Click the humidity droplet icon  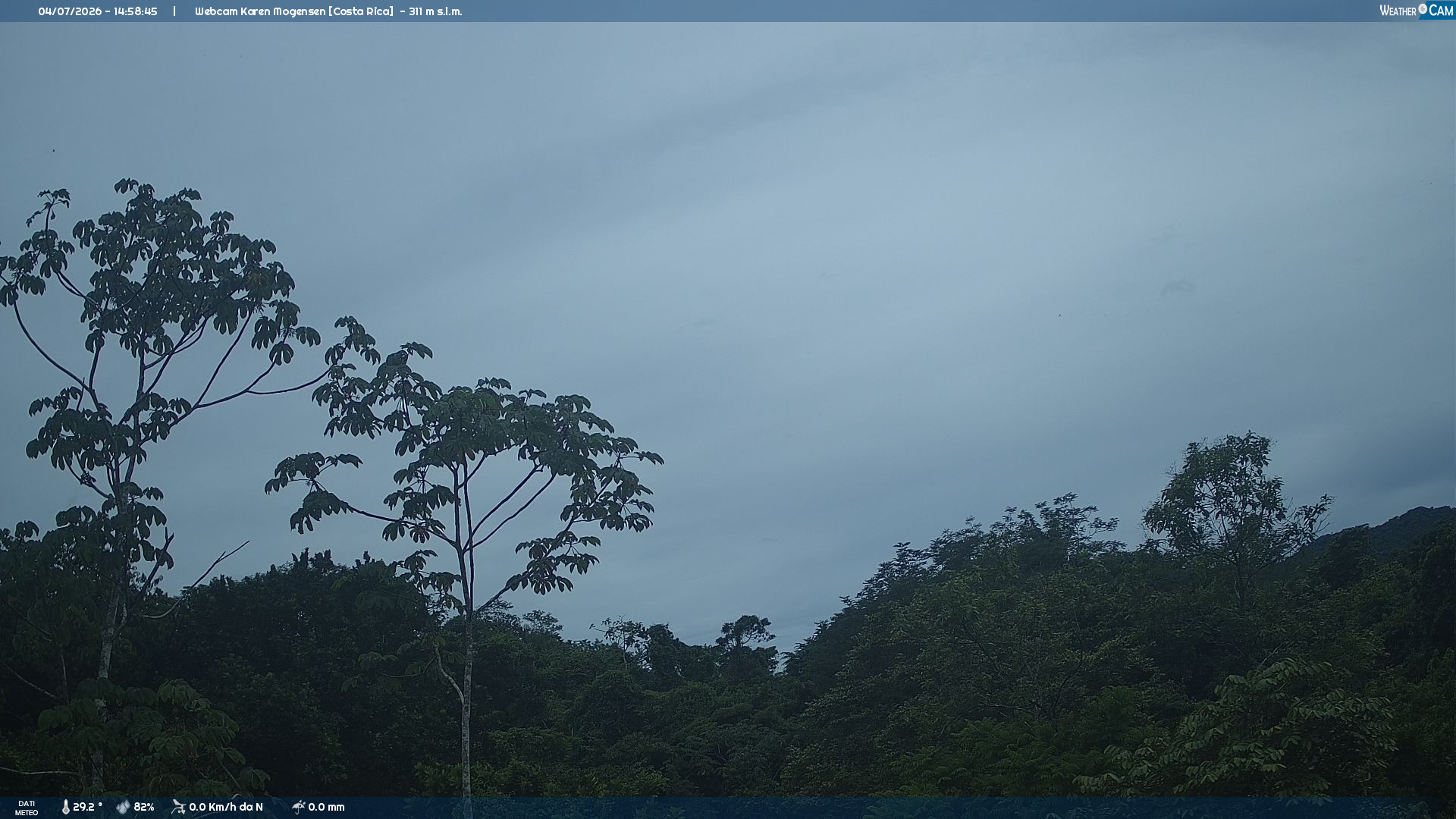pos(123,808)
